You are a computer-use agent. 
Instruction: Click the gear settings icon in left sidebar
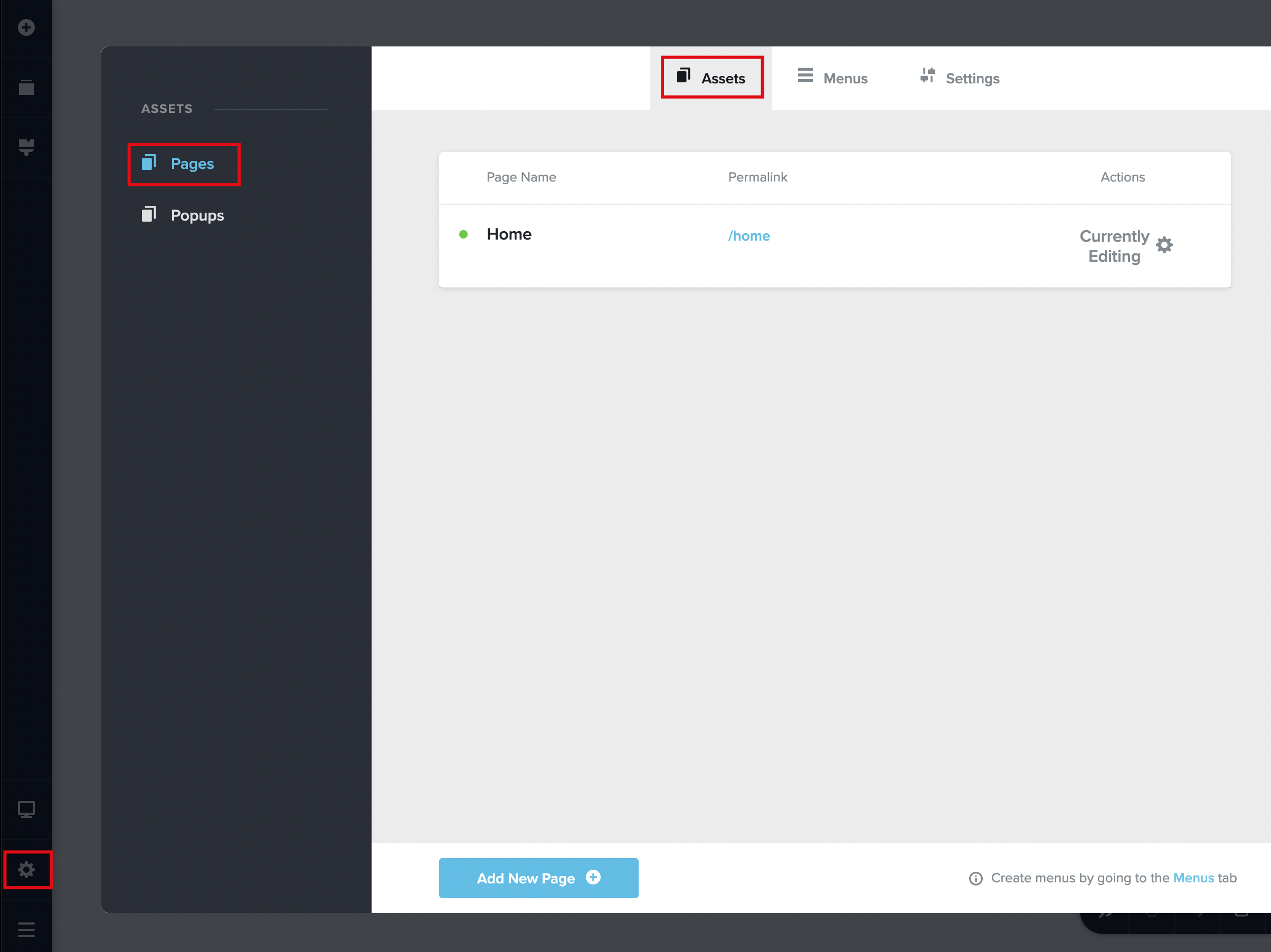(26, 869)
